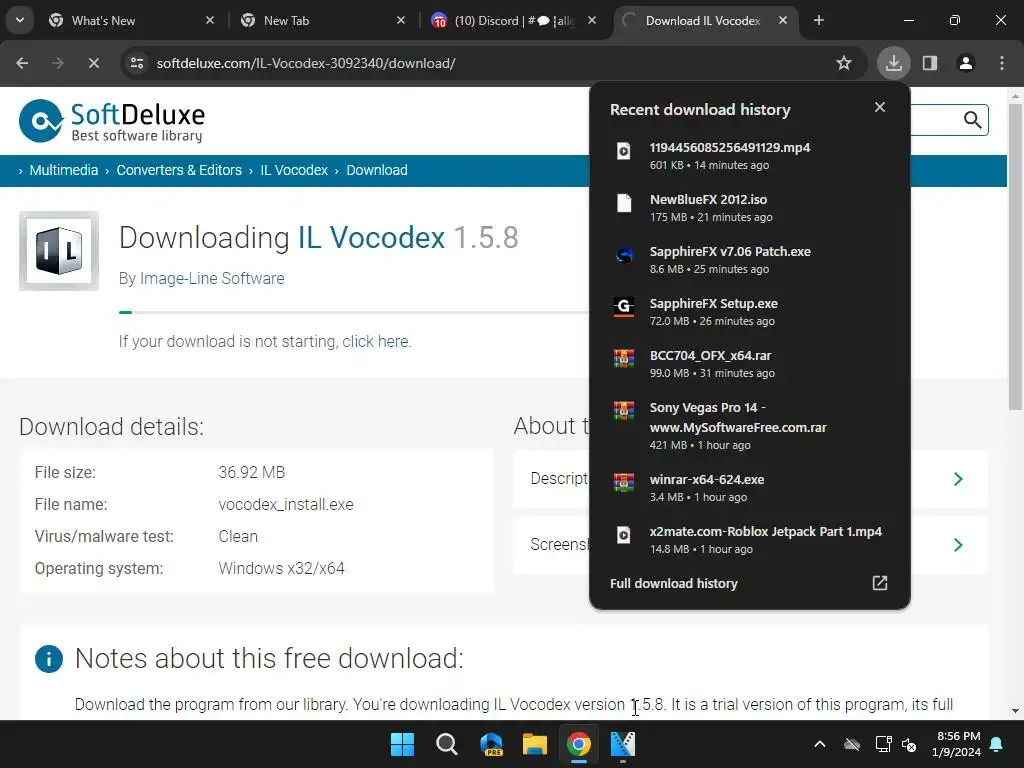Open SapphireFX Setup.exe download entry
Viewport: 1024px width, 768px height.
[750, 312]
